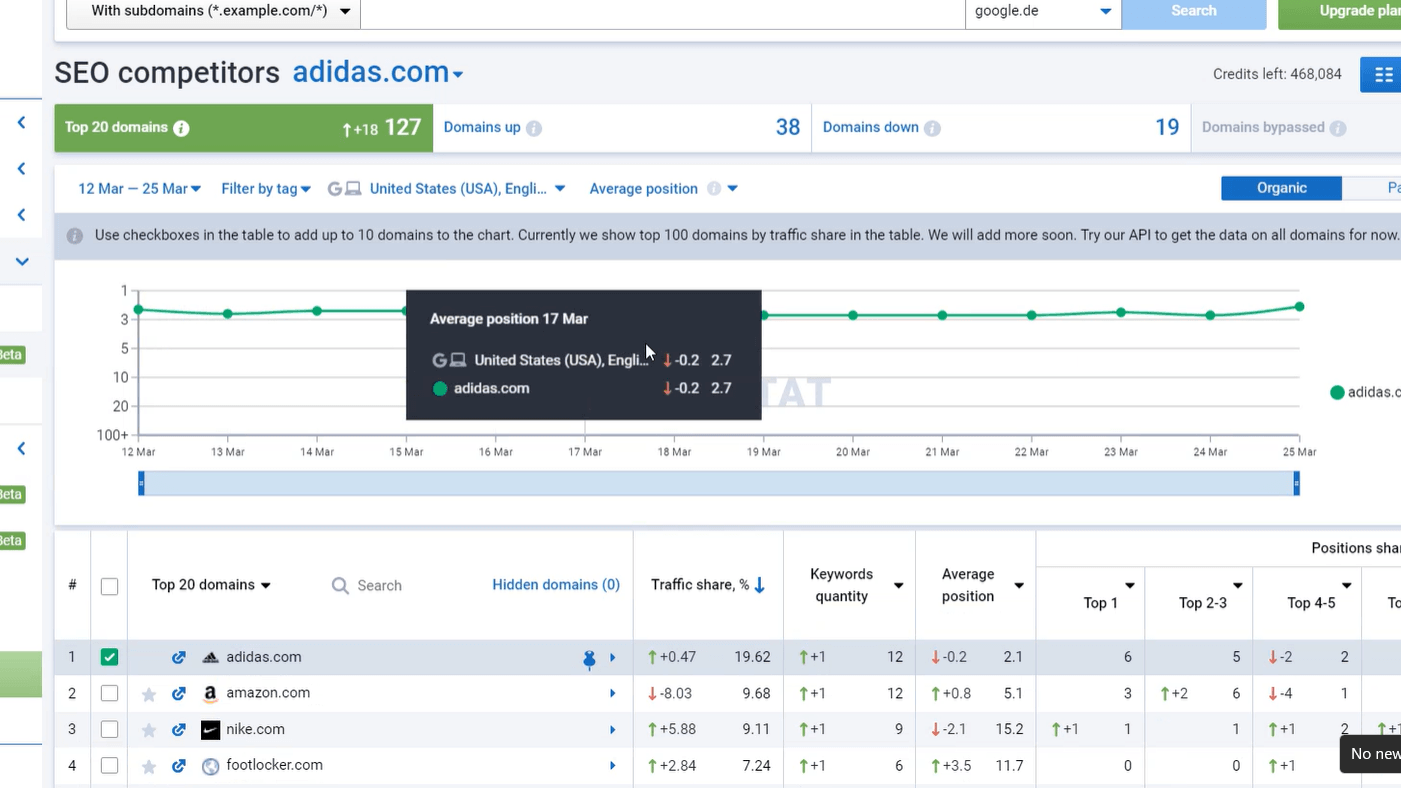The width and height of the screenshot is (1401, 788).
Task: Click 25 Mar data point on chart
Action: (1300, 307)
